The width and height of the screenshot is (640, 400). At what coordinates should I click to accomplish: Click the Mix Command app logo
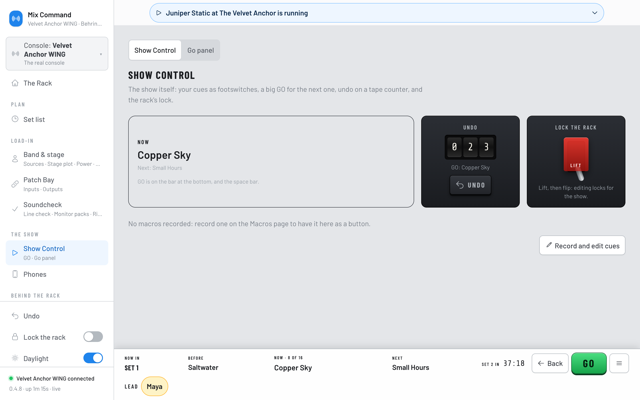tap(16, 18)
